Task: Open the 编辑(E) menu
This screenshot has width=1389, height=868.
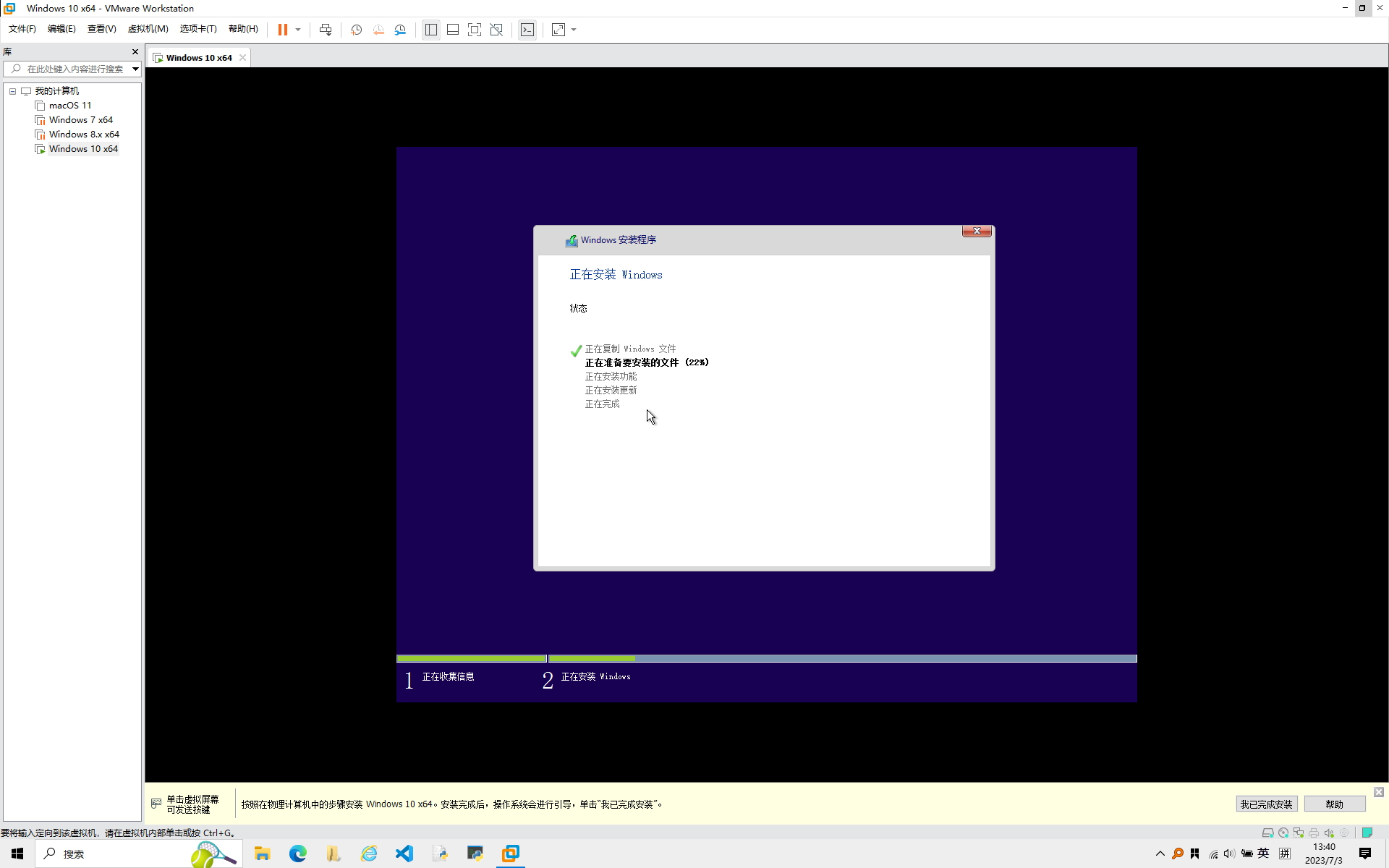Action: [61, 29]
